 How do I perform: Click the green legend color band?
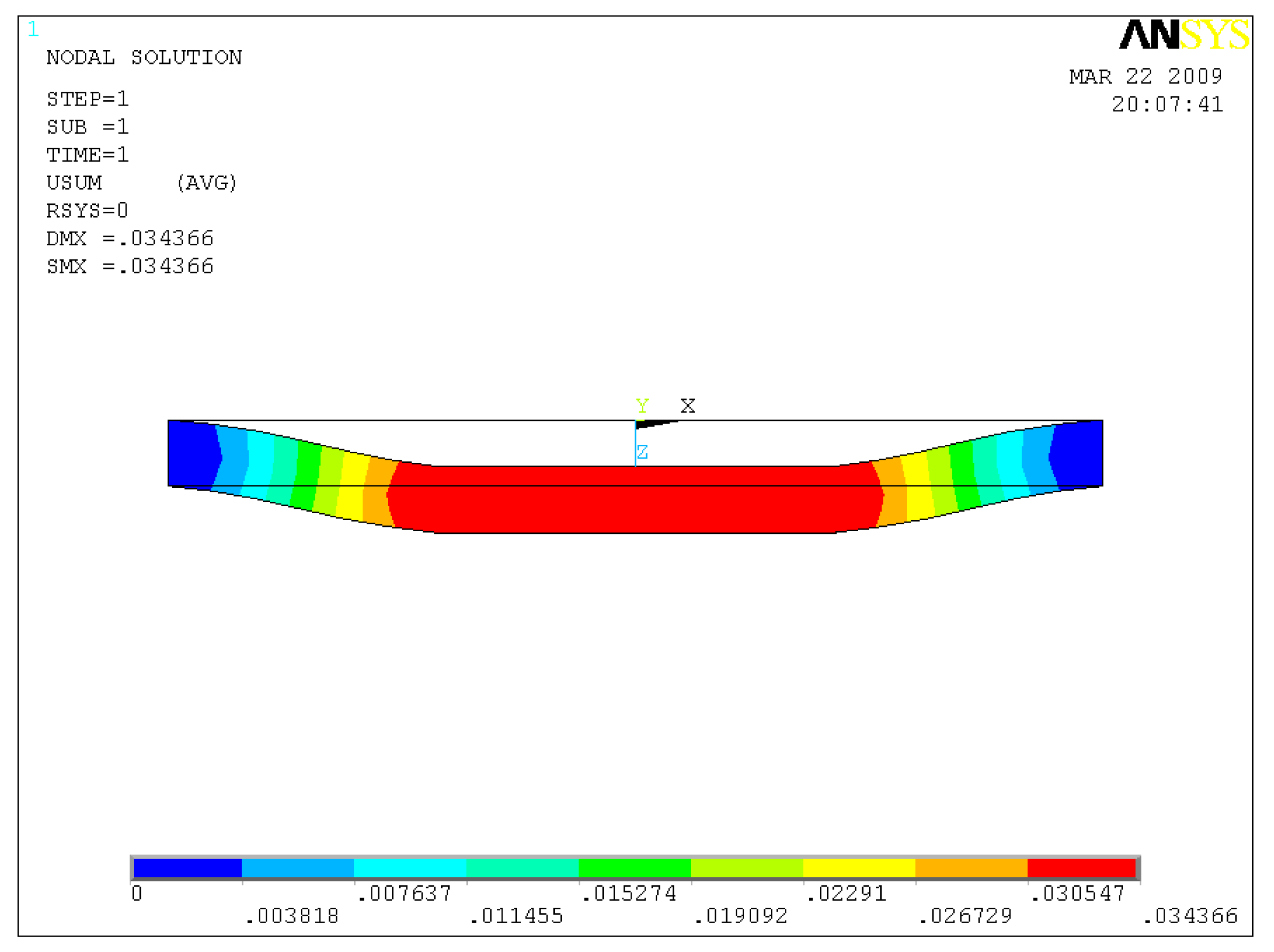point(634,868)
